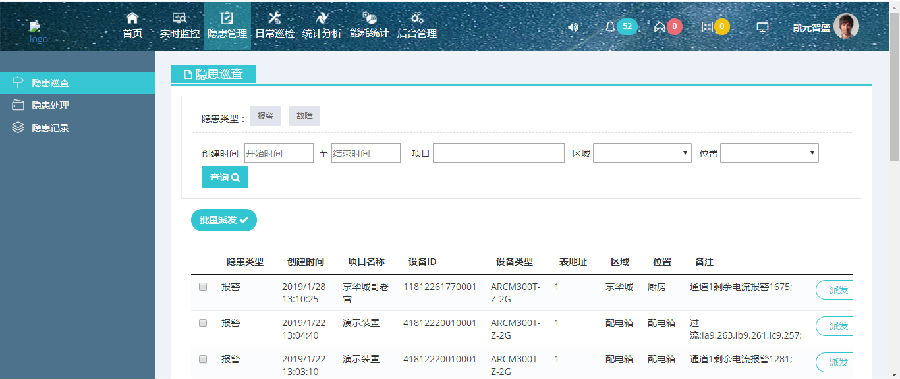The width and height of the screenshot is (900, 379).
Task: Click the 开始时间 start time field
Action: [279, 153]
